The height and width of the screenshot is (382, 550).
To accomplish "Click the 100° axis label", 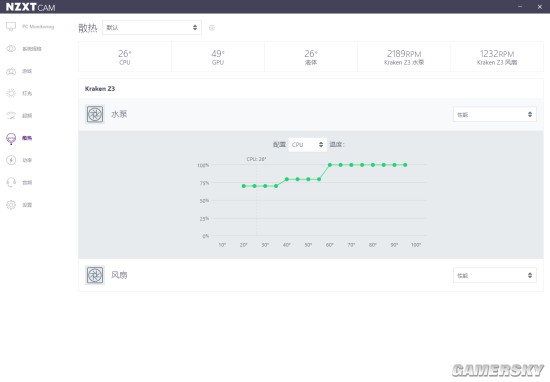I will [416, 245].
